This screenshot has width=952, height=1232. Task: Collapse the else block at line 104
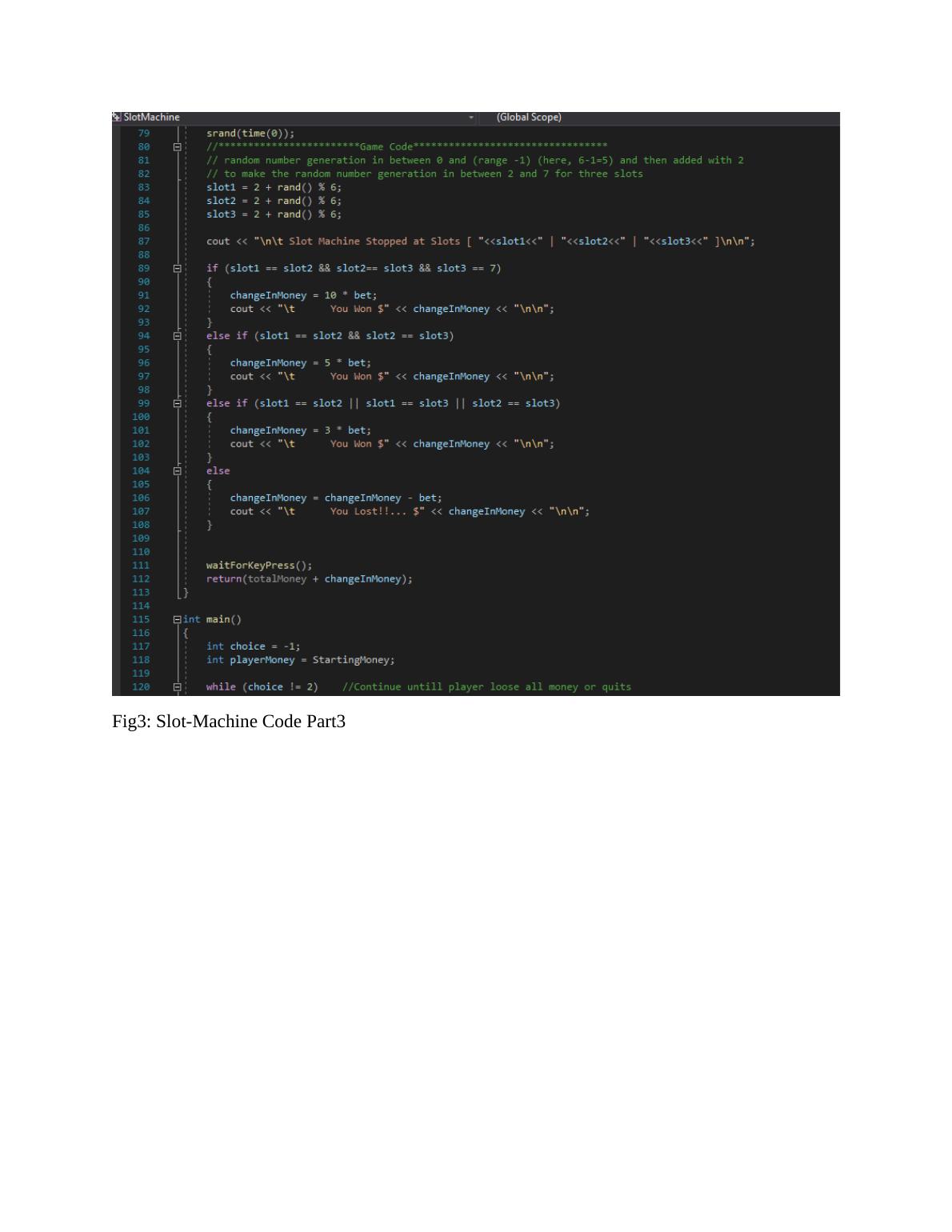tap(177, 471)
